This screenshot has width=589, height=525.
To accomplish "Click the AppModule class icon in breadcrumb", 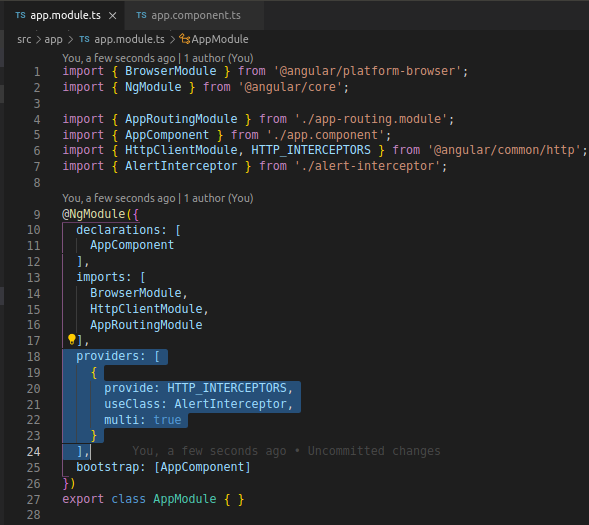I will (184, 39).
